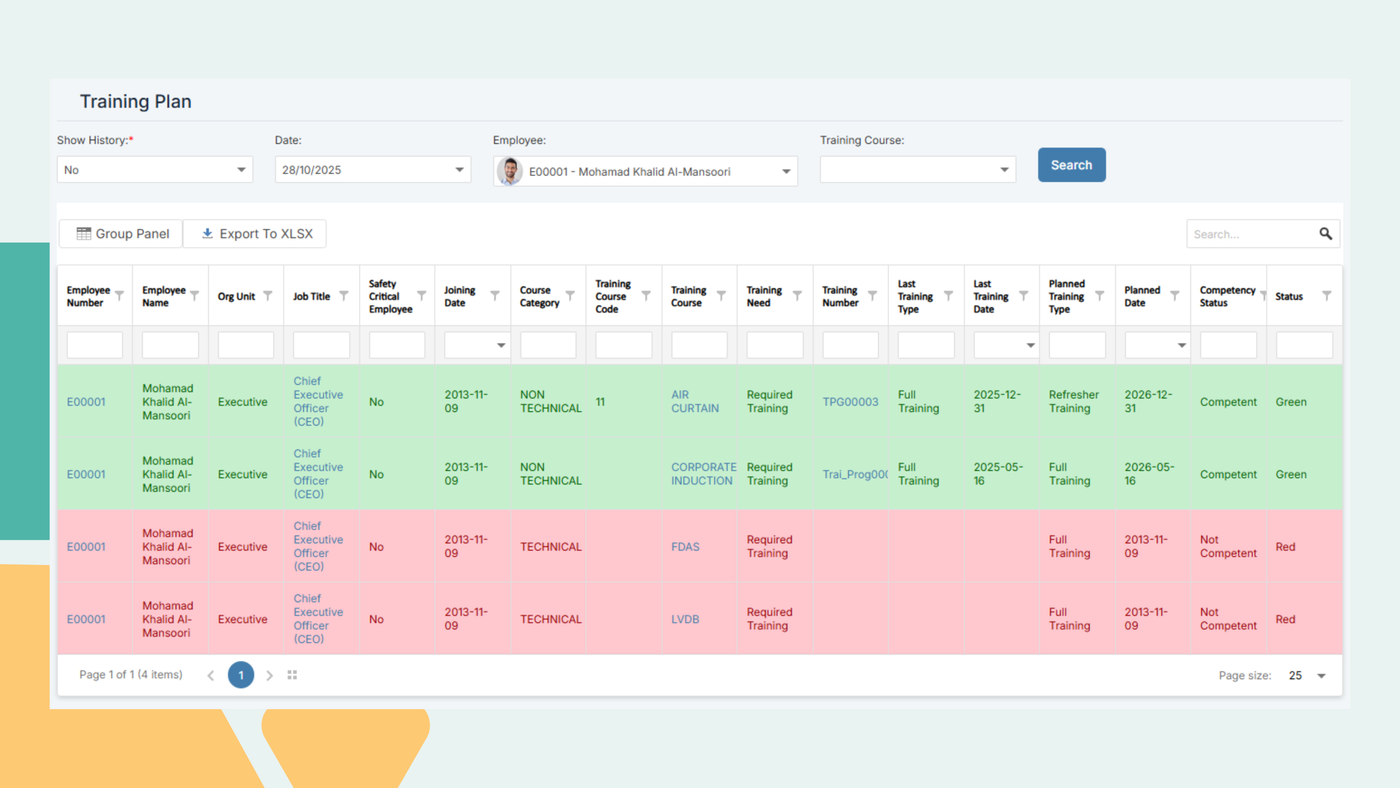
Task: Open the TPG00003 training number link
Action: click(x=850, y=402)
